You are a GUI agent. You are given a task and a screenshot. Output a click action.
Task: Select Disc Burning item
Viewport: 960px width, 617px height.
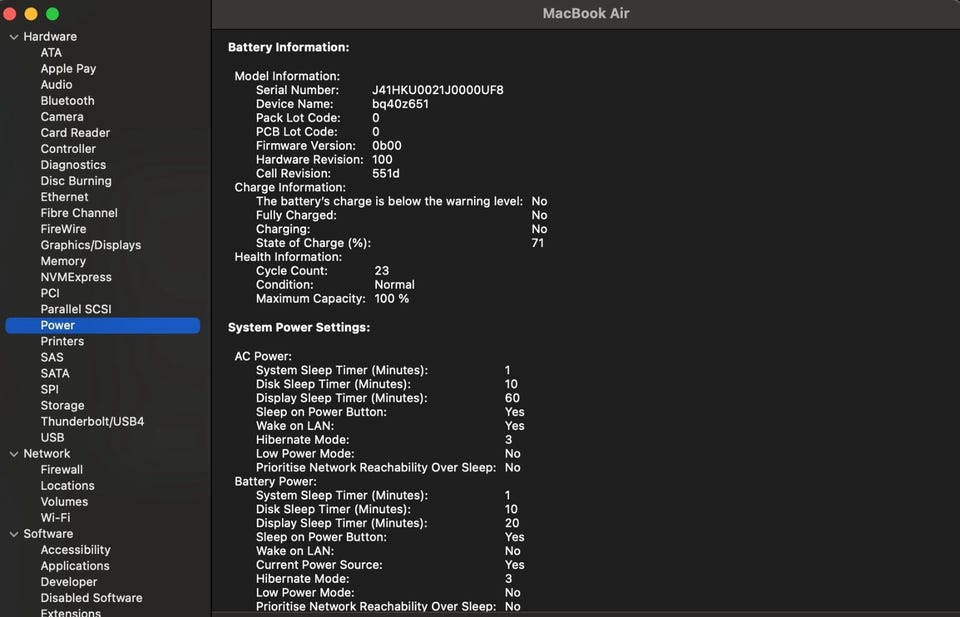click(x=76, y=181)
